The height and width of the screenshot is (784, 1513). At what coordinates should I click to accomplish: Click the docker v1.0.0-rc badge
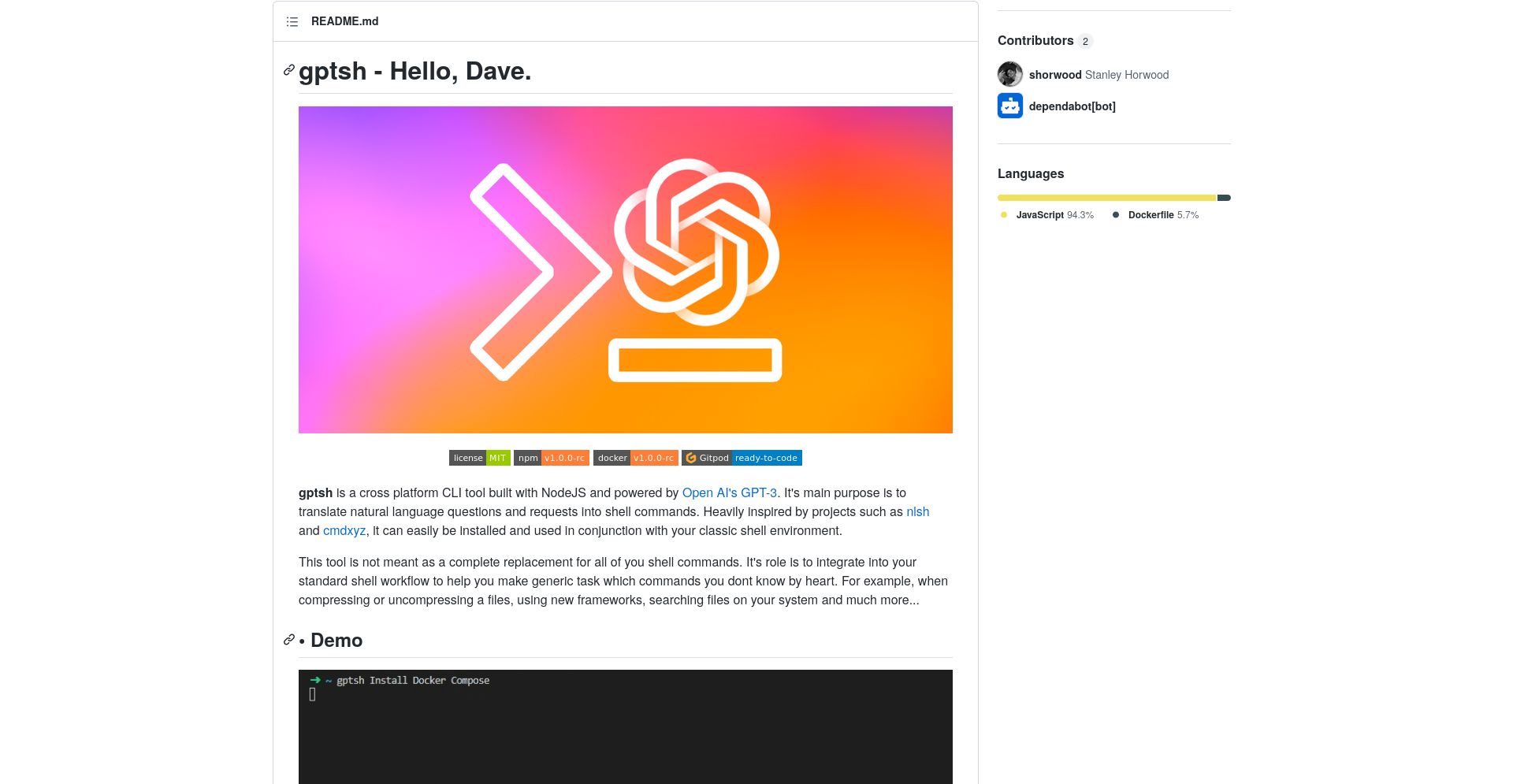tap(636, 458)
